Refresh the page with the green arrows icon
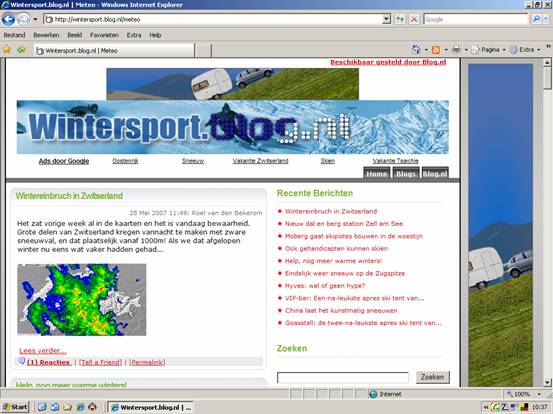Viewport: 553px width, 414px height. pos(400,19)
